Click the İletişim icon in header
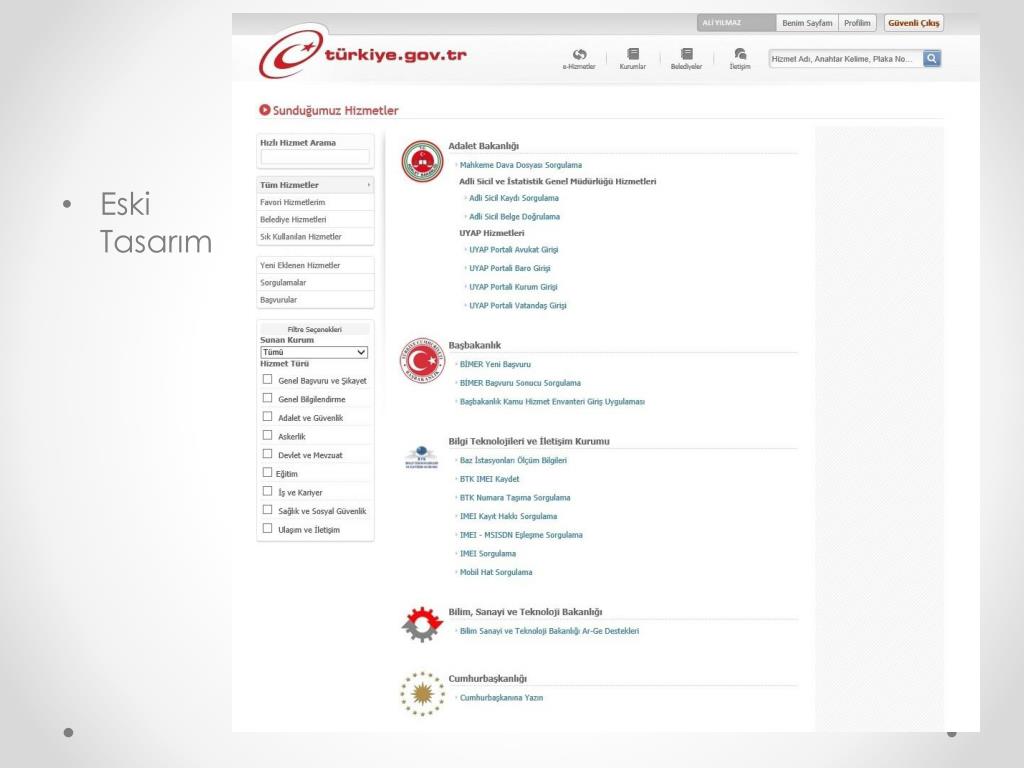 click(x=739, y=54)
